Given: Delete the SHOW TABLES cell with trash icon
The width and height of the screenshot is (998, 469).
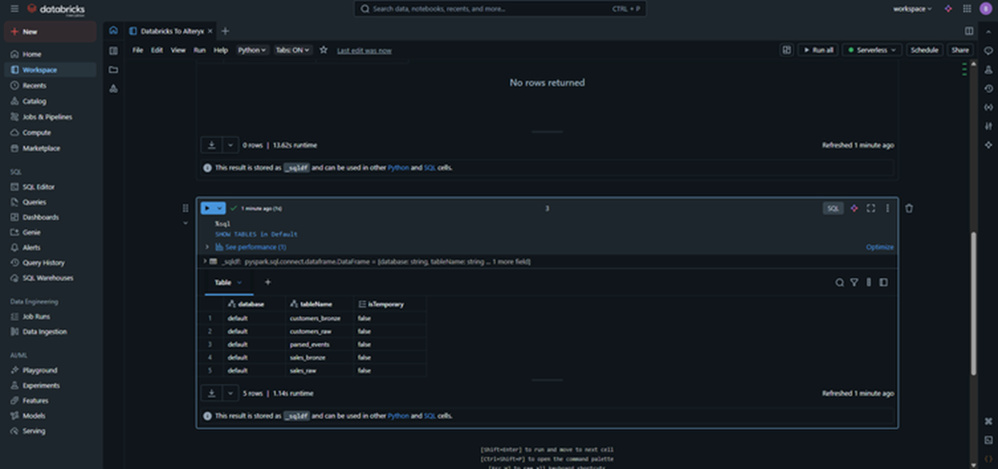Looking at the screenshot, I should coord(909,208).
